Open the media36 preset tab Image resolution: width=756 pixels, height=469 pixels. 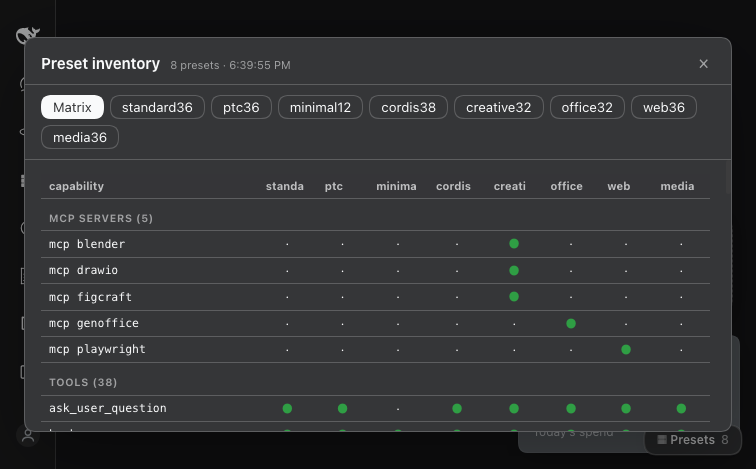80,137
